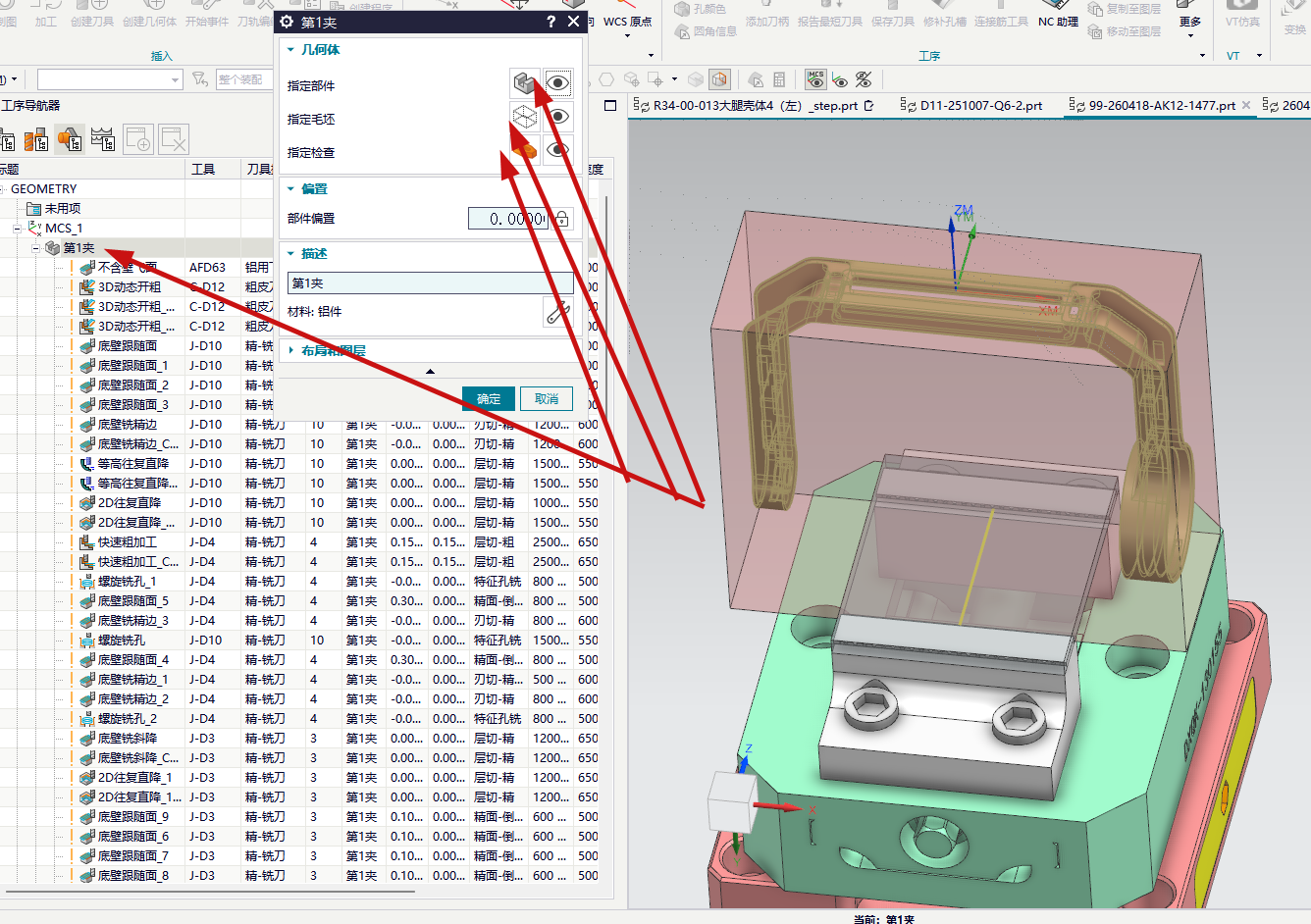Switch to machine tool view in navigator
Image resolution: width=1311 pixels, height=924 pixels.
pyautogui.click(x=37, y=140)
